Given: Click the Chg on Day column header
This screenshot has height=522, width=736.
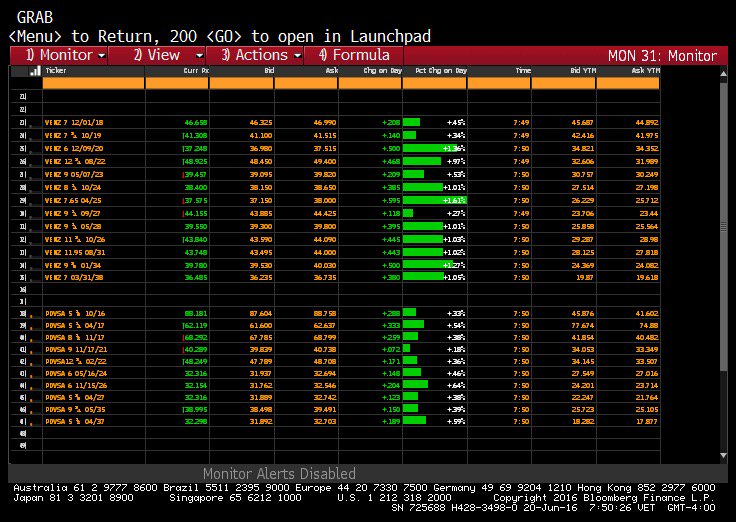Looking at the screenshot, I should (x=383, y=70).
